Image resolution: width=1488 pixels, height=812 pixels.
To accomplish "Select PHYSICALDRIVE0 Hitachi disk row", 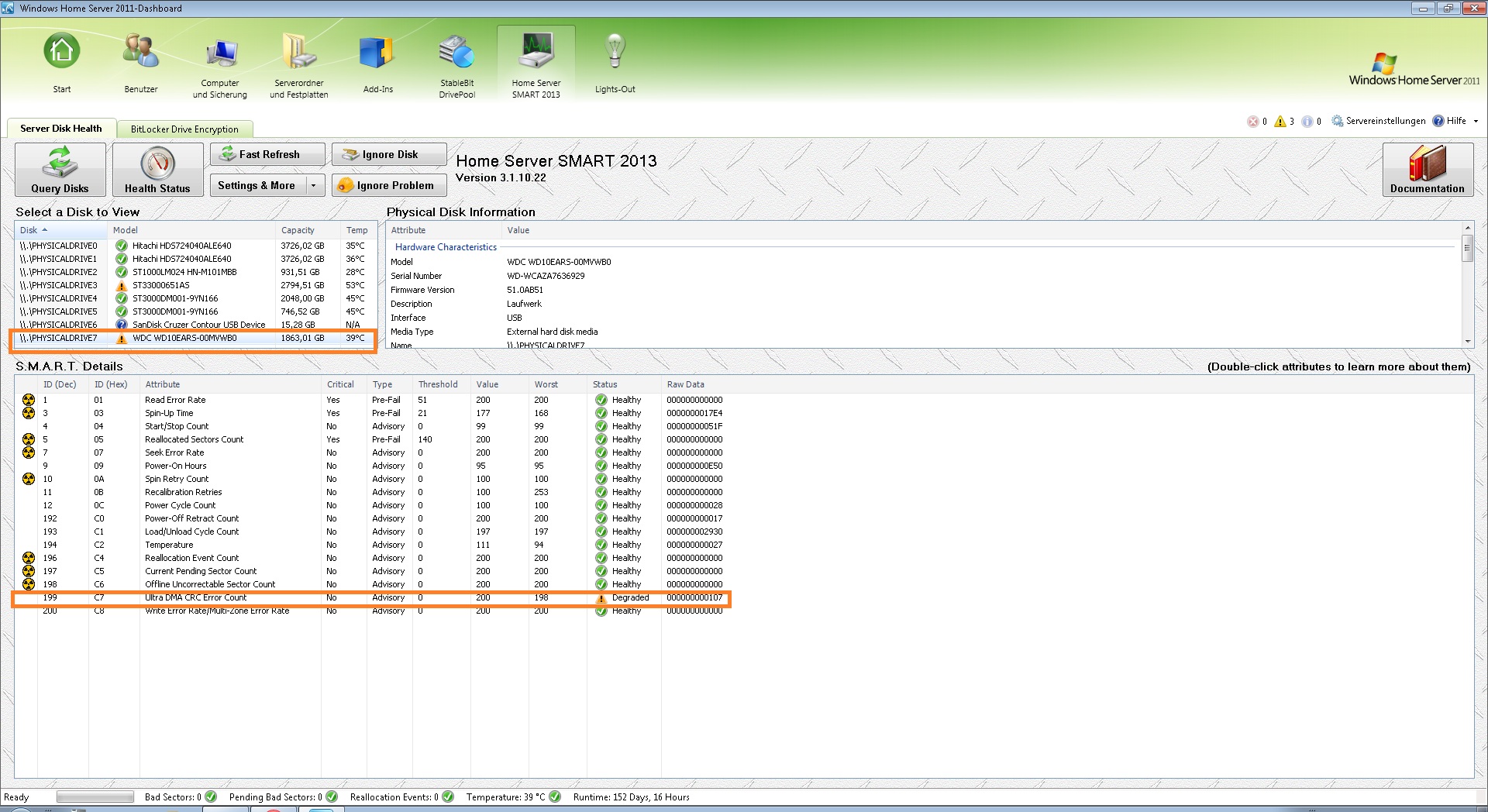I will pos(195,246).
